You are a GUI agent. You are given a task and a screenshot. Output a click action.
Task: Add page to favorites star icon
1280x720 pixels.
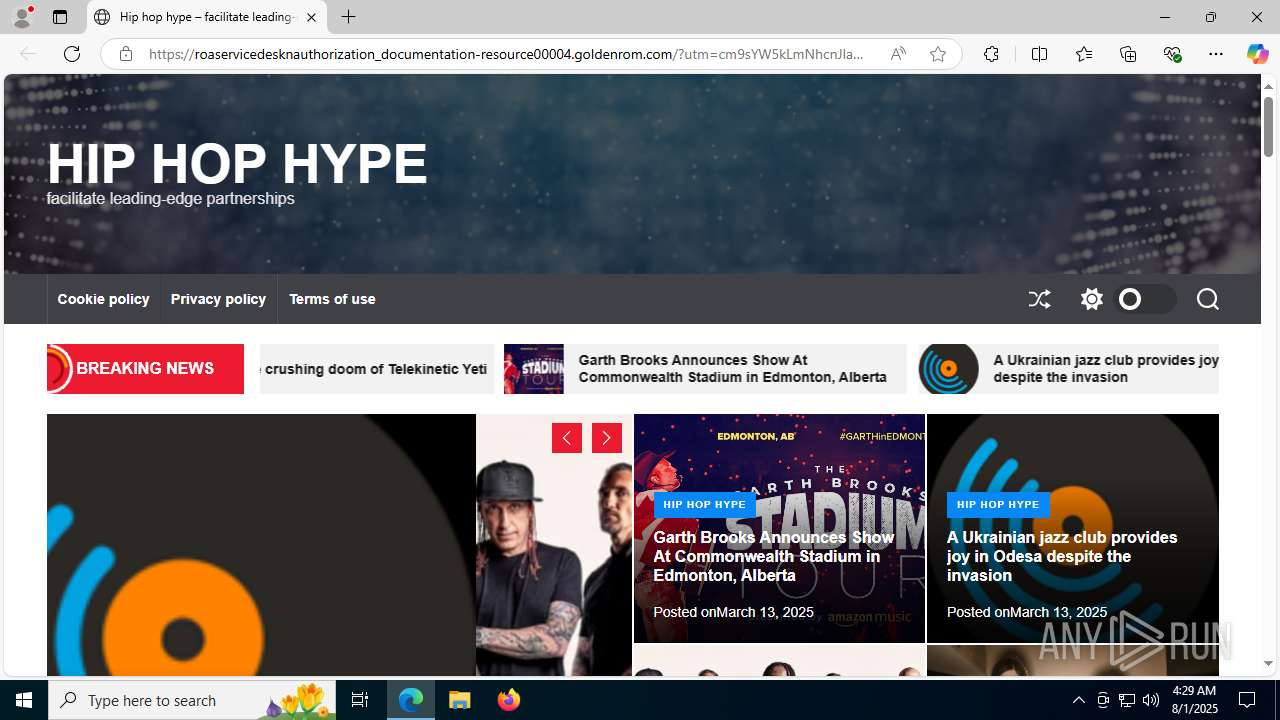[938, 54]
